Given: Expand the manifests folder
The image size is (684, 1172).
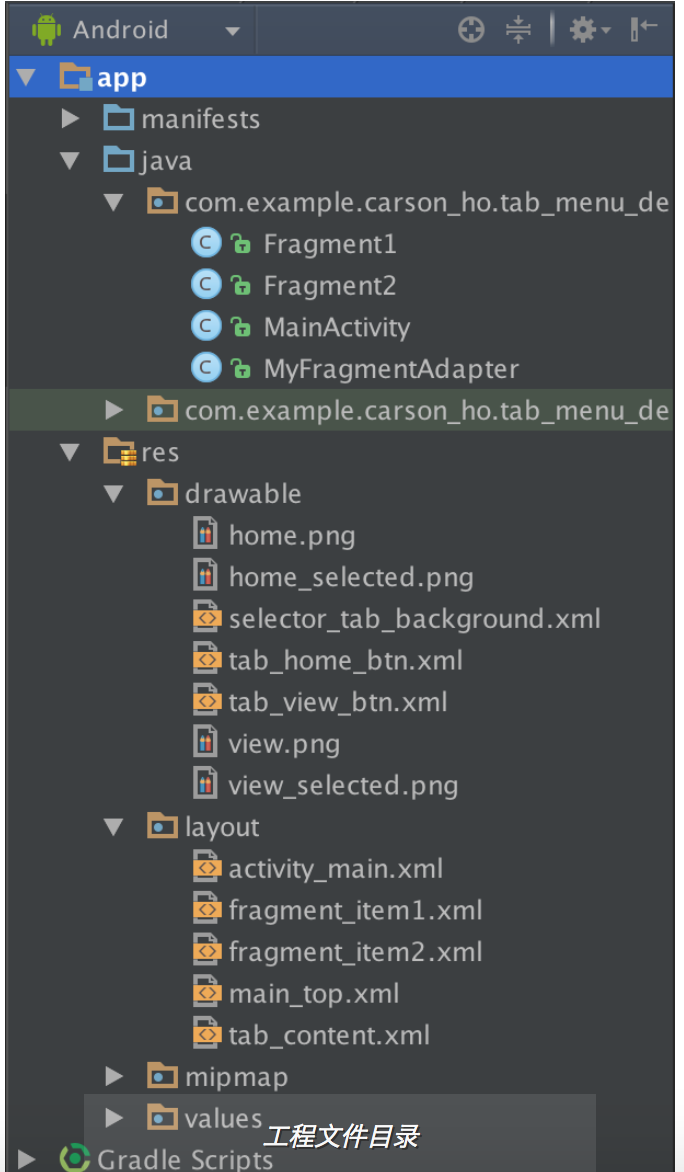Looking at the screenshot, I should pos(70,119).
